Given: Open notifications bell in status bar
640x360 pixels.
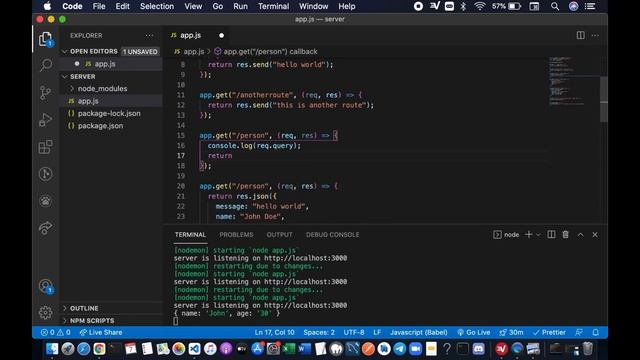Looking at the screenshot, I should [596, 332].
